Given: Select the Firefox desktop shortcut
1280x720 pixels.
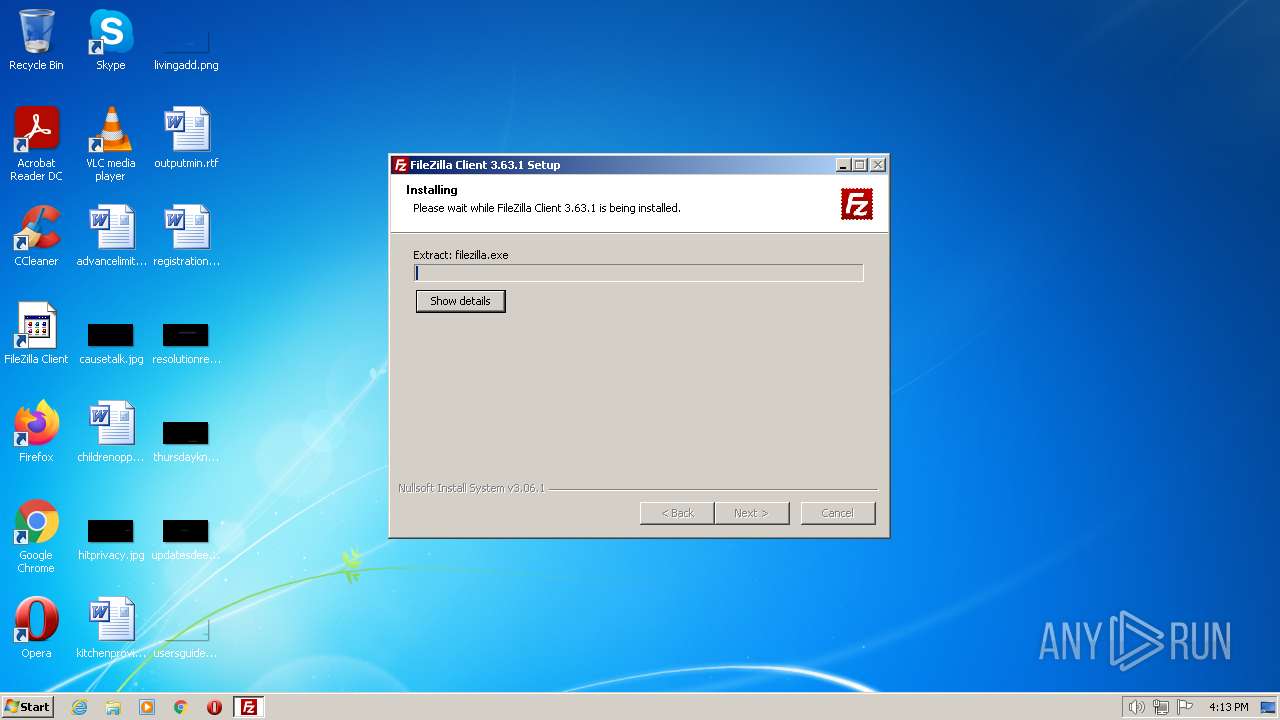Looking at the screenshot, I should [x=36, y=432].
